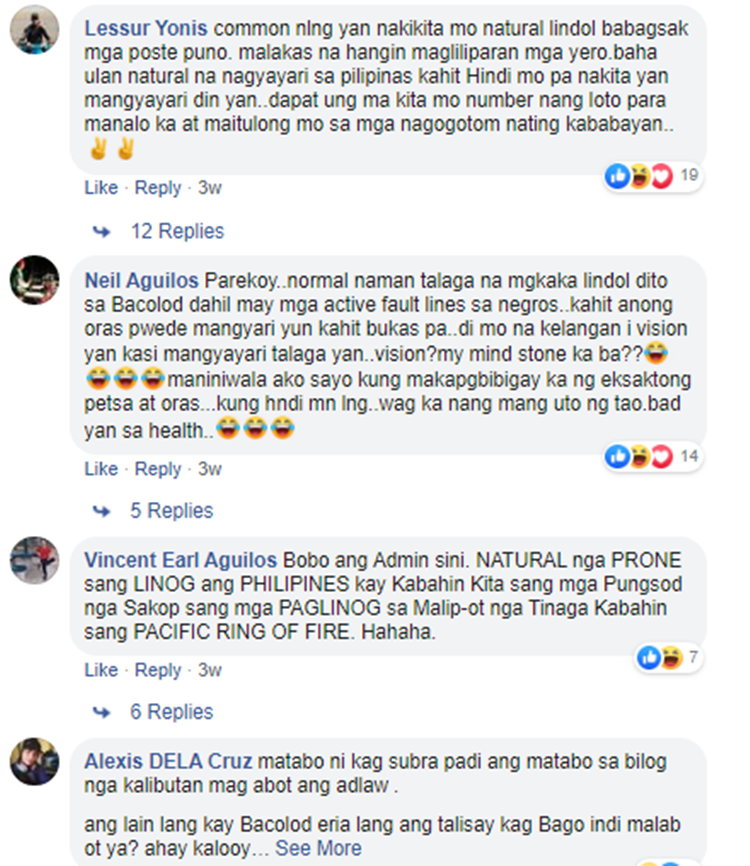Screen dimensions: 750x866
Task: Like Vincent Earl Aguilos comment
Action: click(x=101, y=670)
